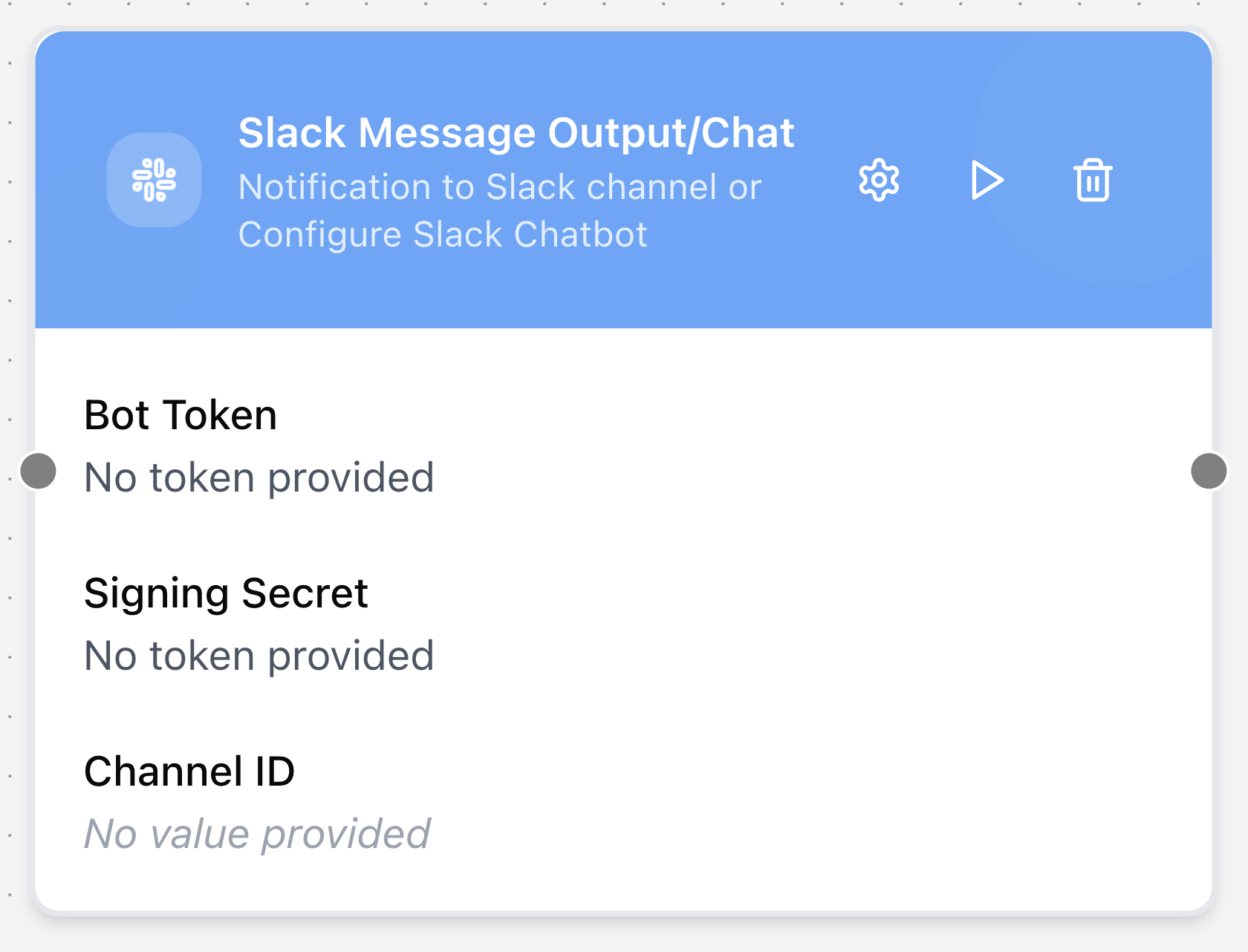Click blank white space right of Channel ID label
Viewport: 1248px width, 952px height.
click(x=743, y=772)
